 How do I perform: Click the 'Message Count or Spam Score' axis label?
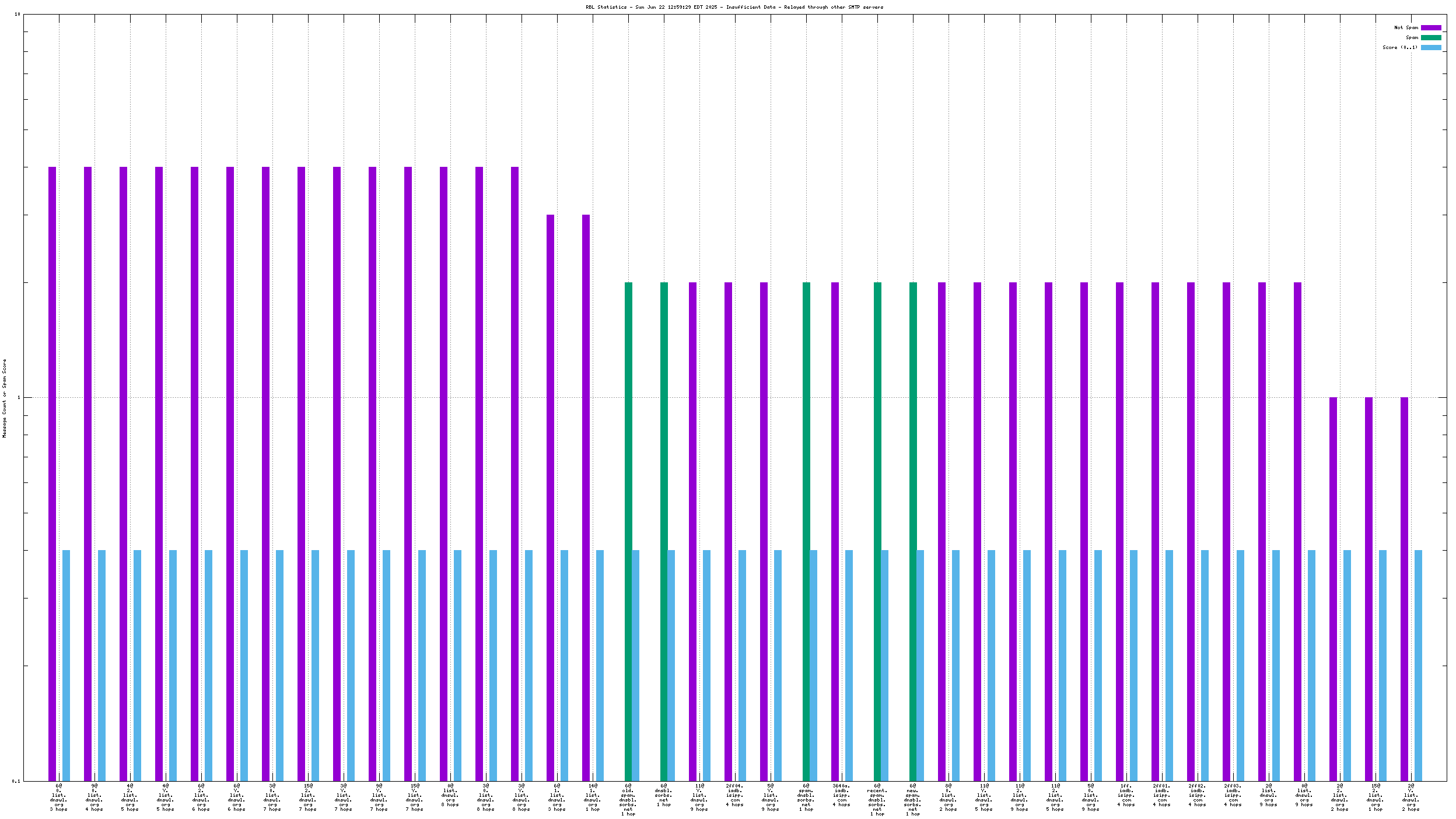pos(5,398)
